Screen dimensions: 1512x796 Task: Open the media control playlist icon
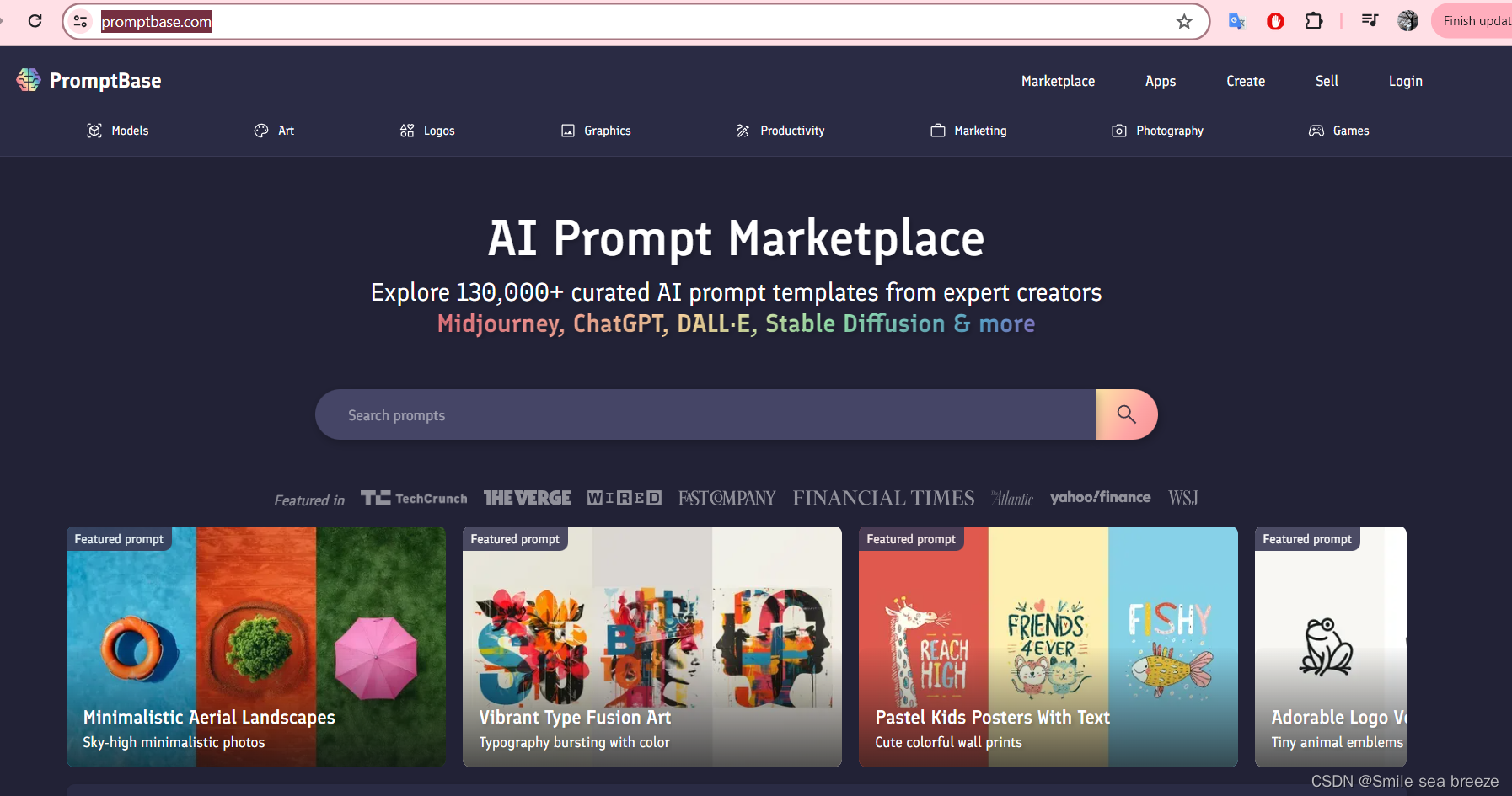click(1370, 20)
